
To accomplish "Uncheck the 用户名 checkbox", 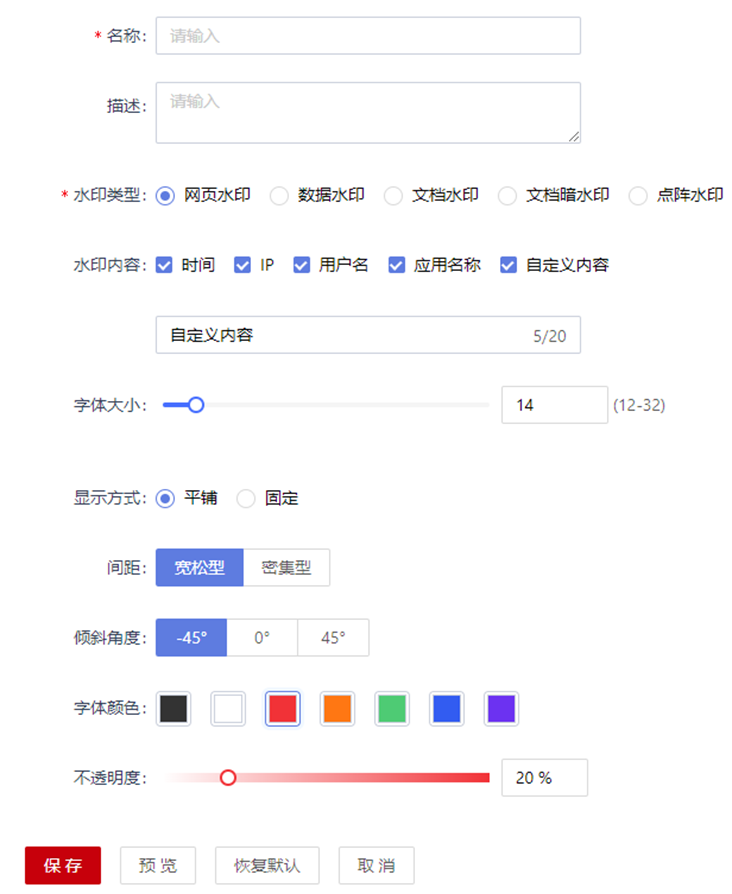I will [x=302, y=265].
